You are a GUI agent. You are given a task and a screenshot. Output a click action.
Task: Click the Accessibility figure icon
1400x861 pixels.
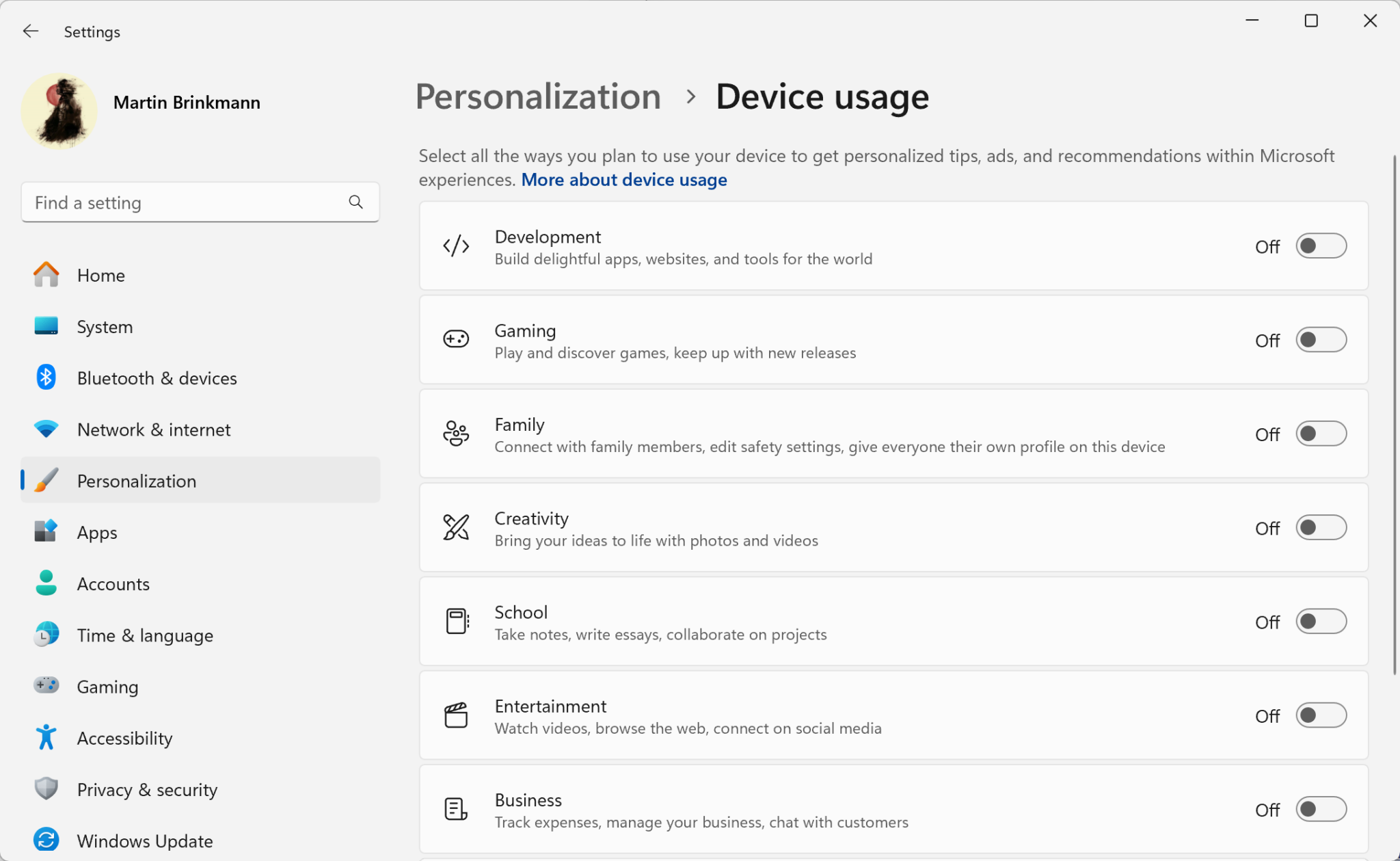click(x=45, y=737)
